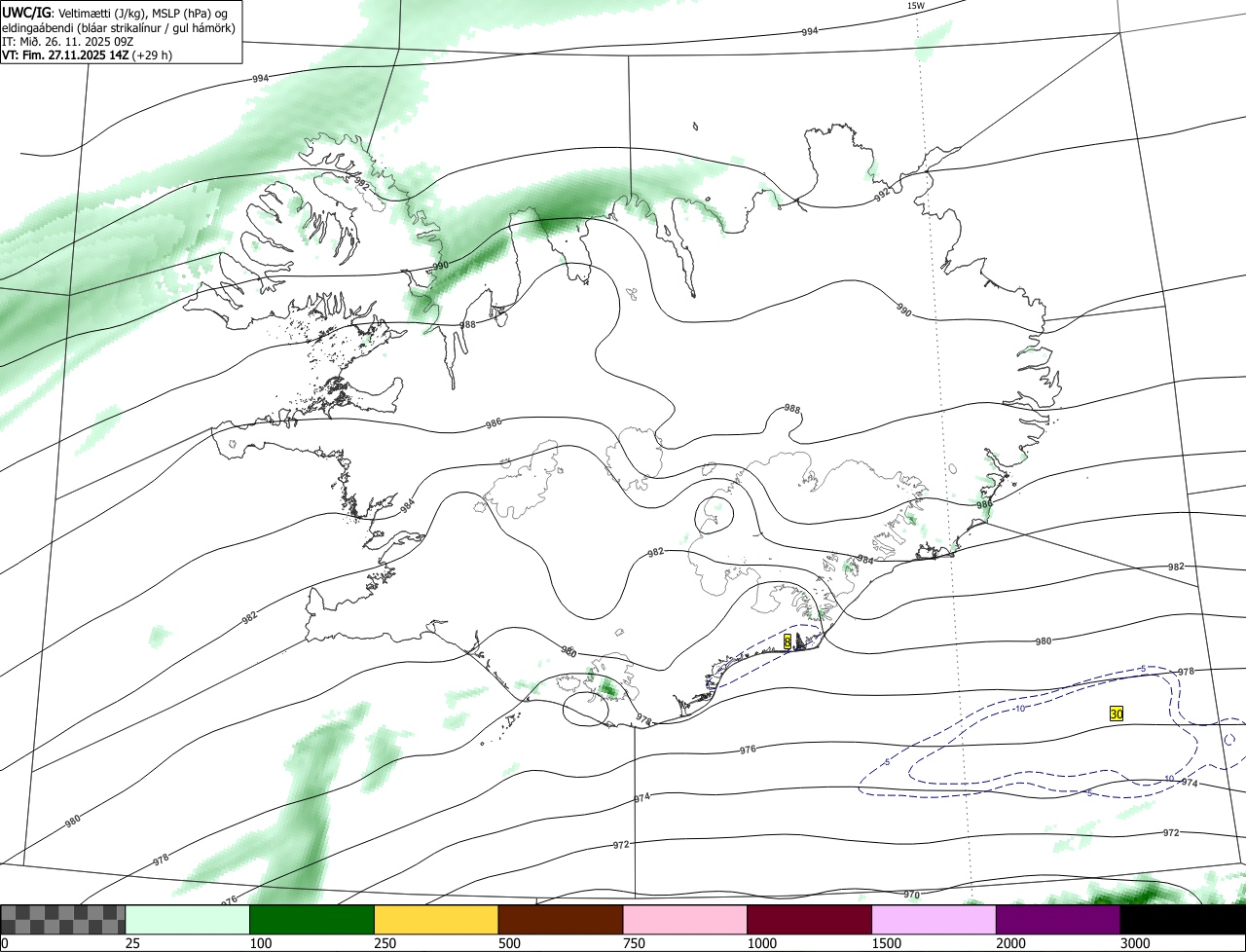Image resolution: width=1246 pixels, height=952 pixels.
Task: Click the legend value "1500"
Action: tap(886, 943)
